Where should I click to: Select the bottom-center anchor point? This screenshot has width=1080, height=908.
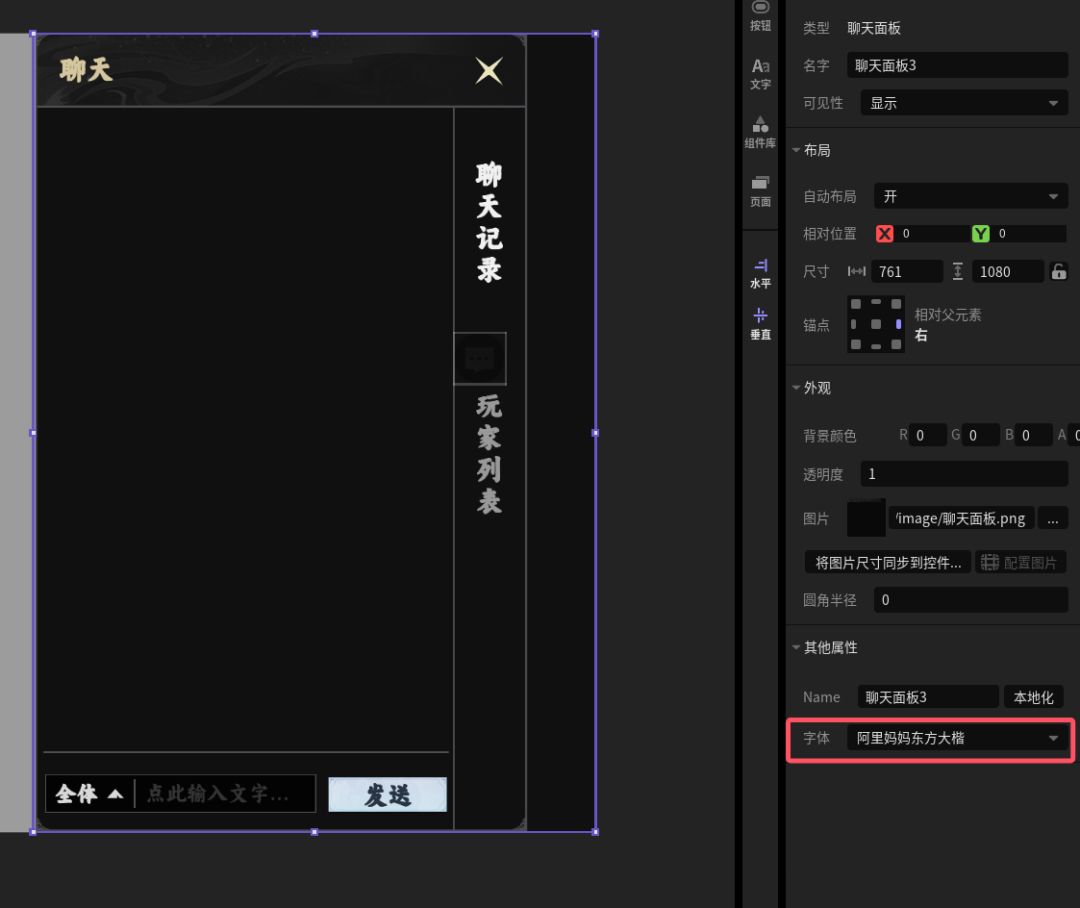click(x=876, y=347)
